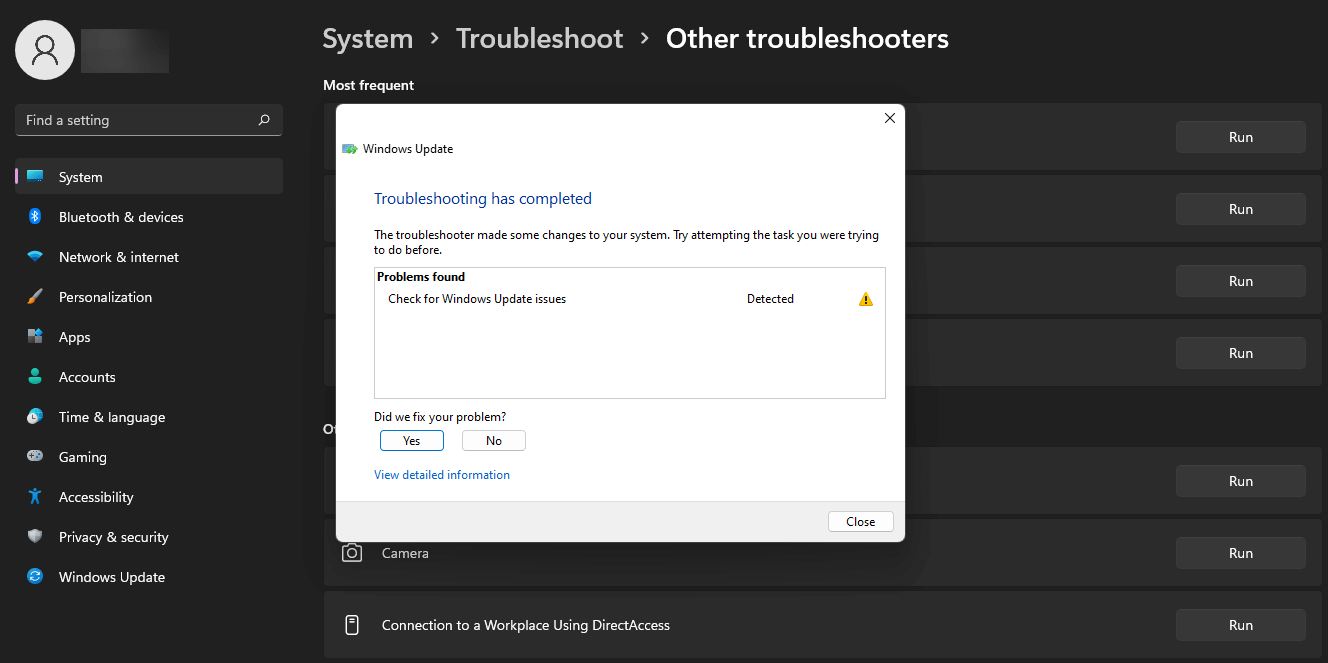Run the Camera troubleshooter
The image size is (1328, 663).
point(1241,553)
